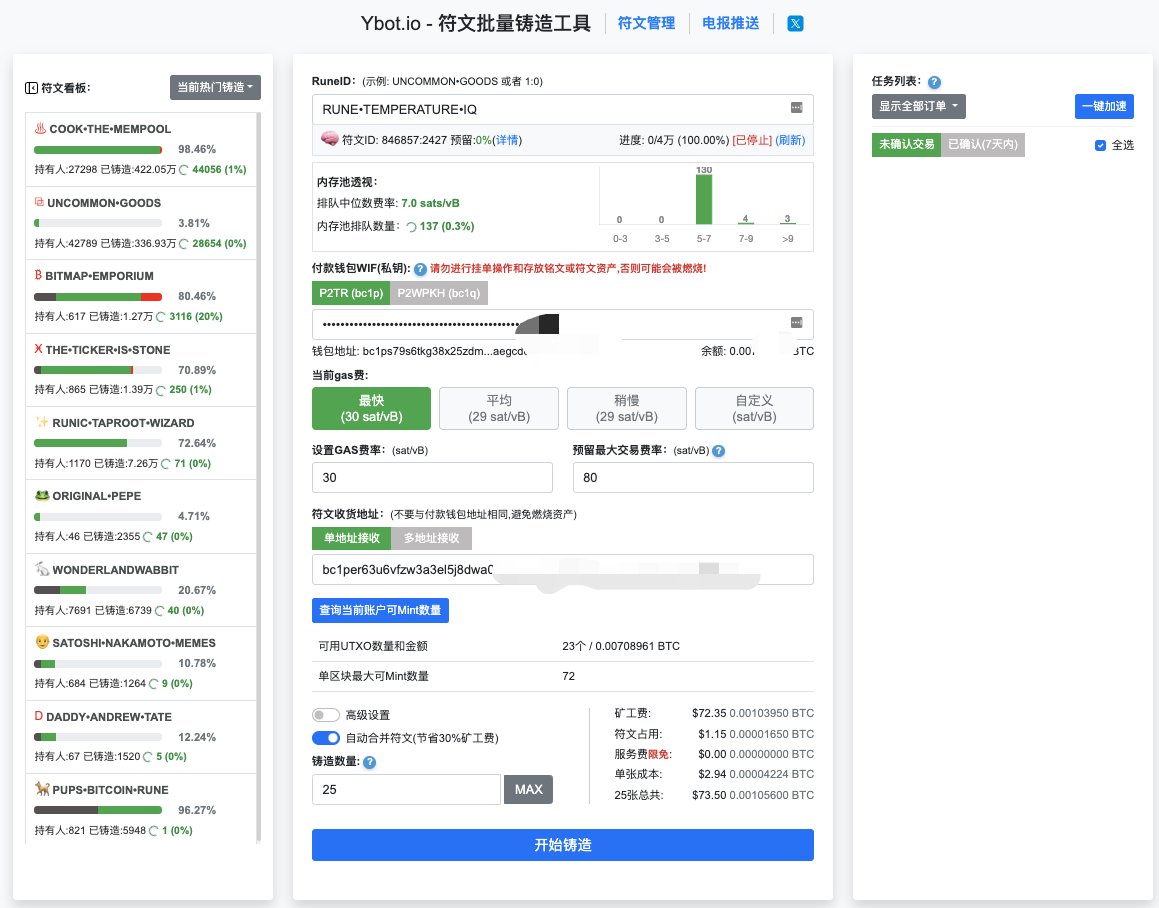Click COOK•THE•MEMPOOL pending mint spinner icon
This screenshot has height=908, width=1159.
[184, 170]
